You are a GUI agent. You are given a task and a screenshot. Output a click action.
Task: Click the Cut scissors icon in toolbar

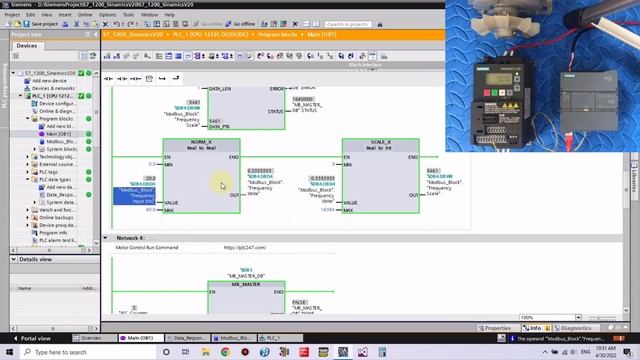pyautogui.click(x=76, y=24)
